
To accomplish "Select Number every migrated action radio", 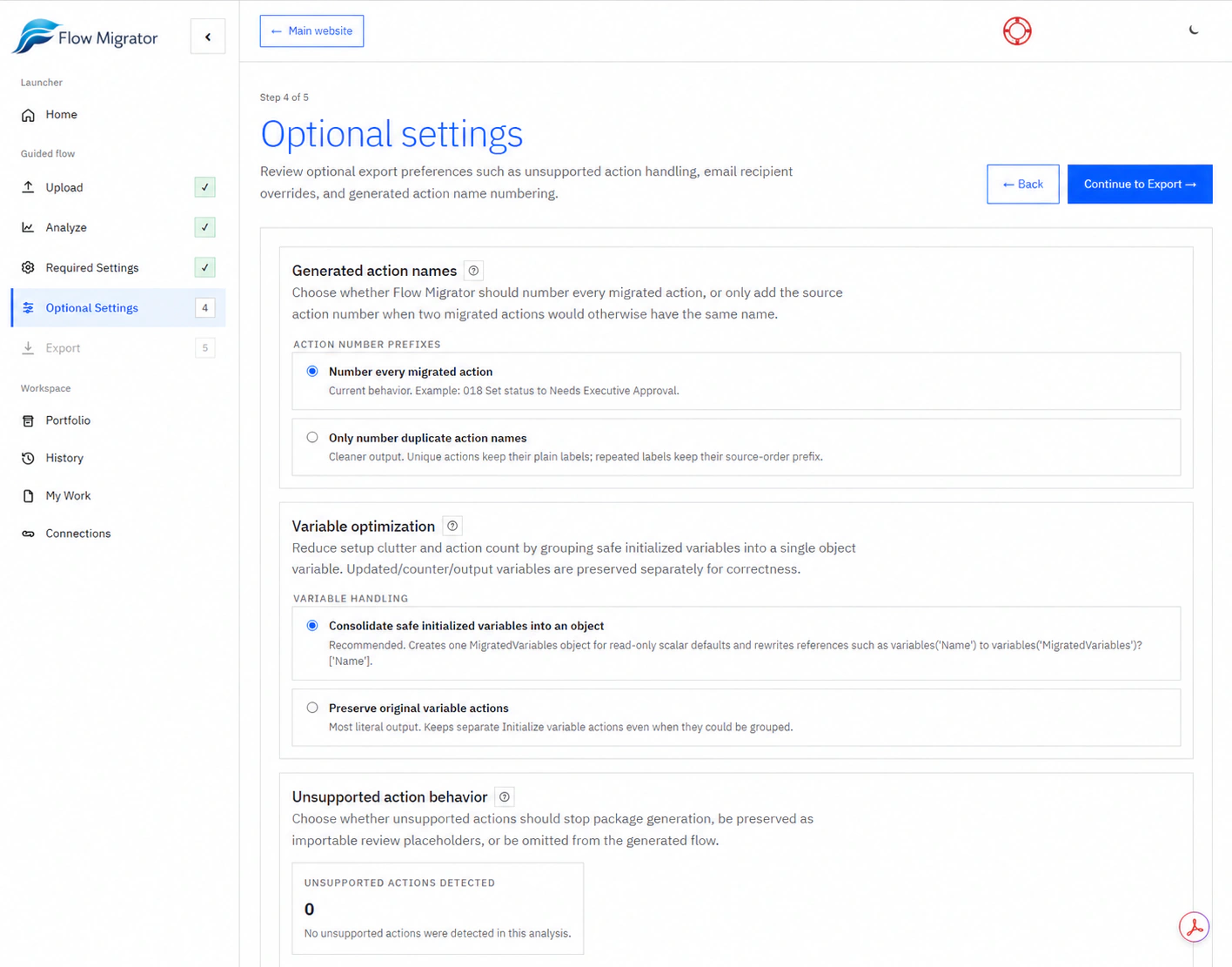I will pos(312,371).
